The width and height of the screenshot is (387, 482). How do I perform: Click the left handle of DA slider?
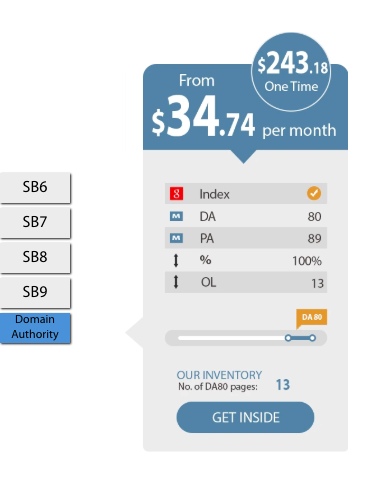[288, 338]
